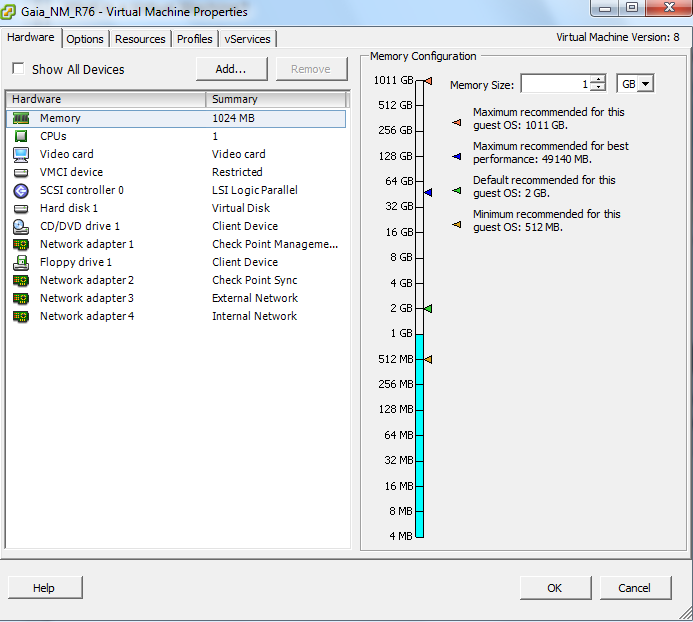This screenshot has width=693, height=622.
Task: Click the Hard disk 1 icon
Action: [21, 208]
